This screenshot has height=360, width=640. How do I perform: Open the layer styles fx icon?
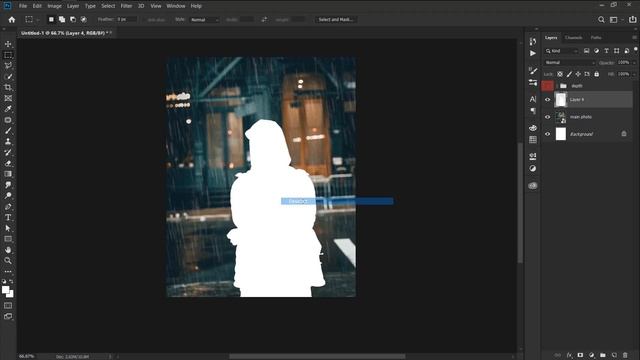(569, 355)
